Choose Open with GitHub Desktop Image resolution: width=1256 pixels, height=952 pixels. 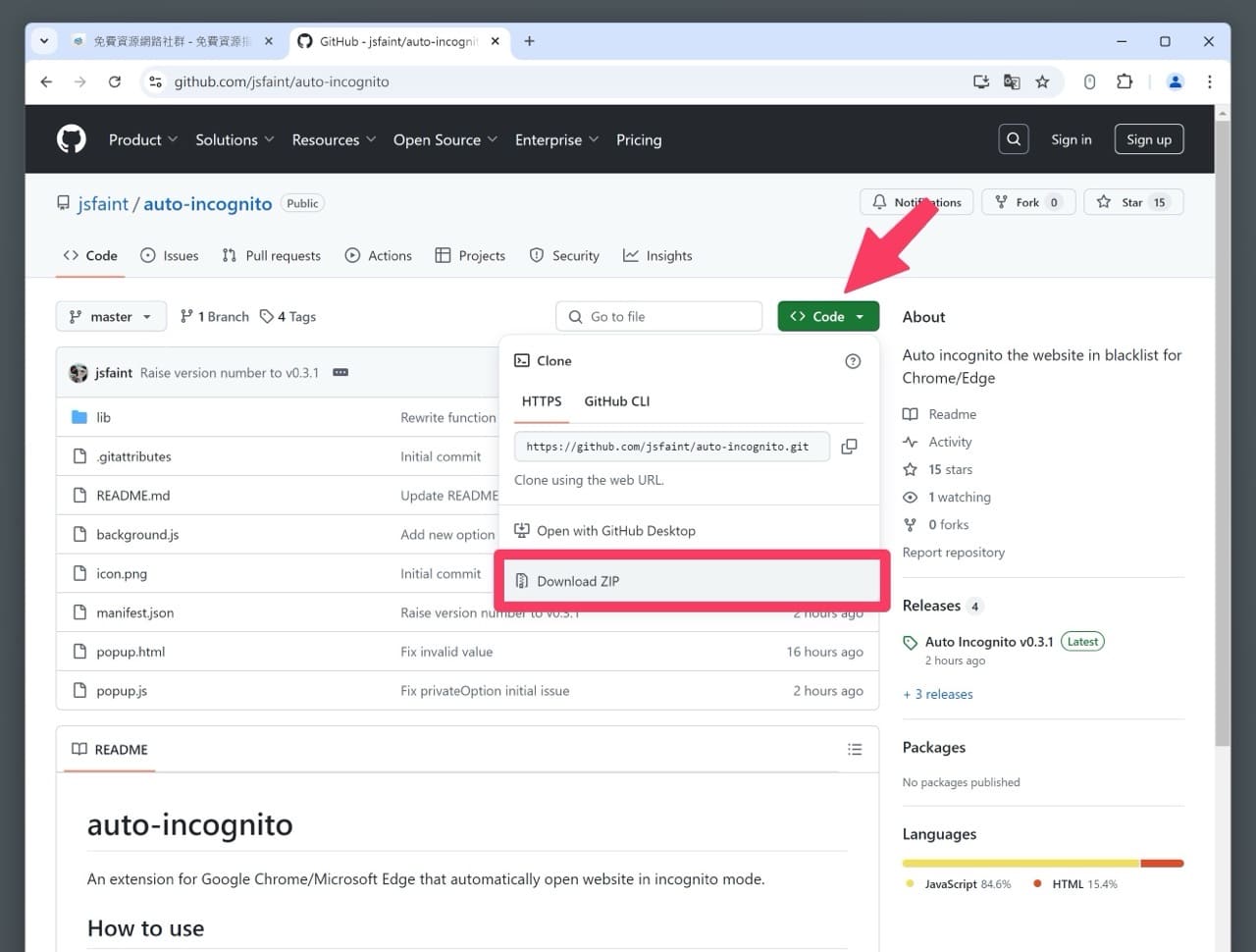click(x=605, y=531)
